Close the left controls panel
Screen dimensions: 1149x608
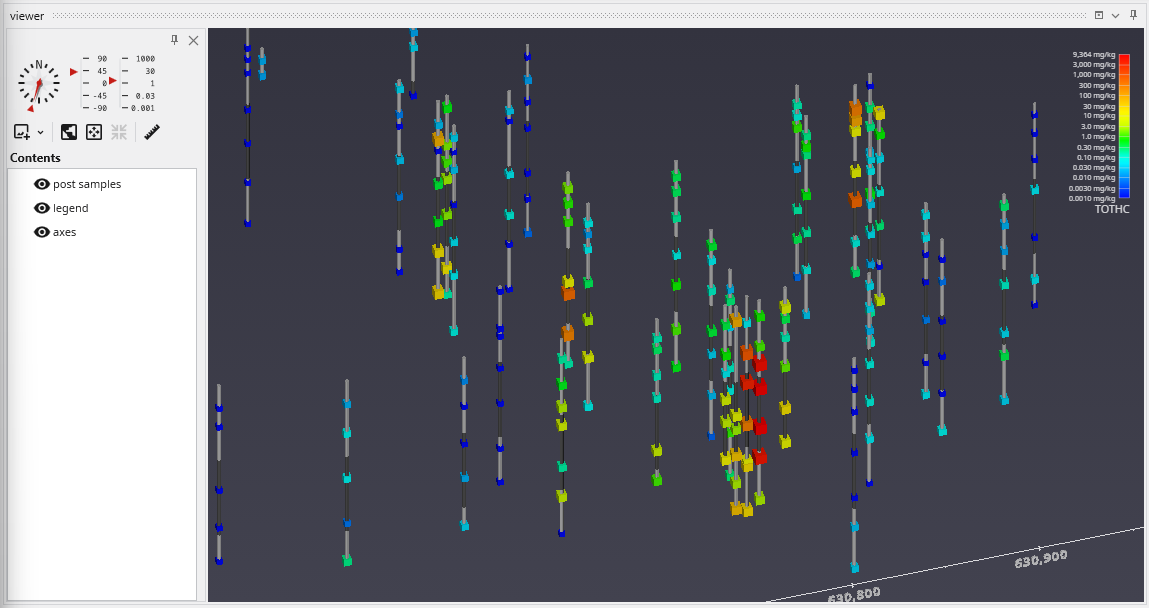click(193, 40)
